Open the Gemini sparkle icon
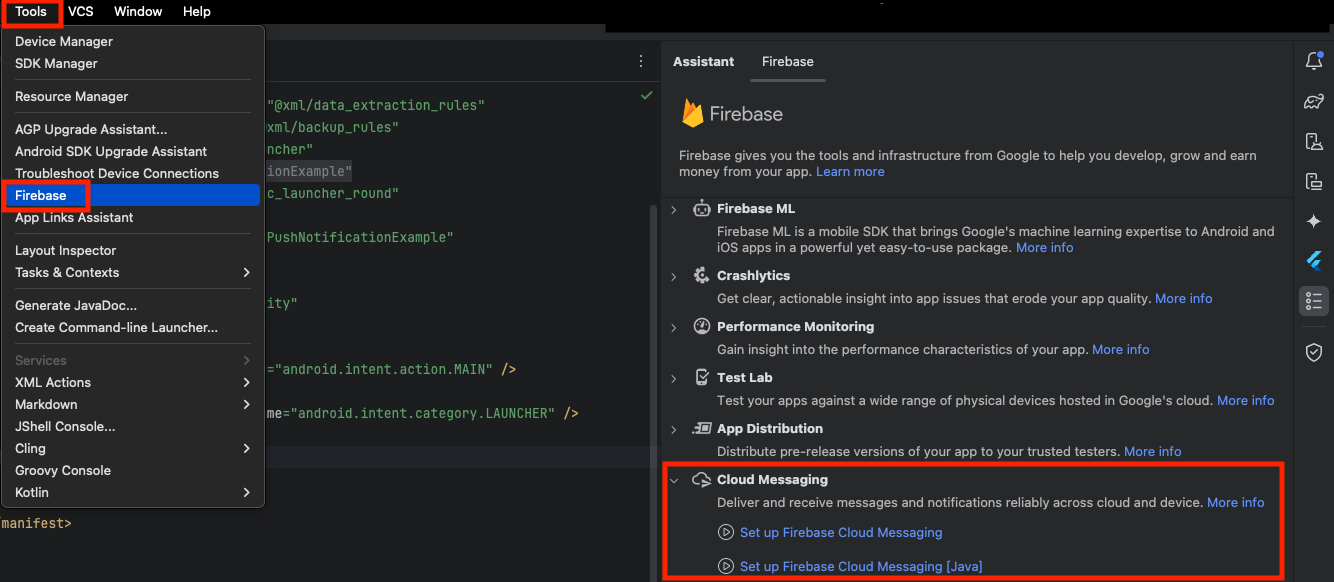 1314,221
